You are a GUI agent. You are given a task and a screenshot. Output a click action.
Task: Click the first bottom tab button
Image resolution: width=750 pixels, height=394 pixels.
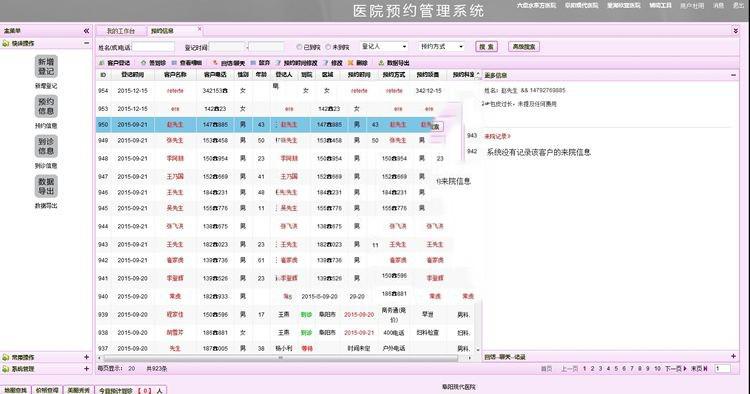click(x=16, y=390)
